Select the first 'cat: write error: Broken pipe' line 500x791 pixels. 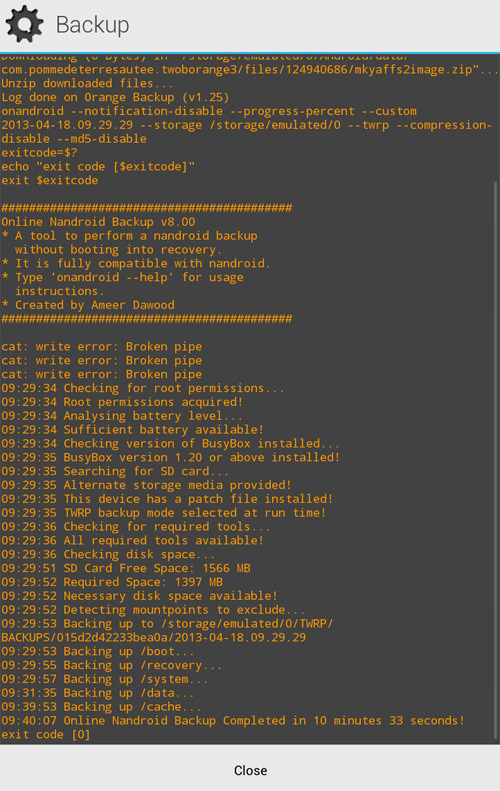101,347
